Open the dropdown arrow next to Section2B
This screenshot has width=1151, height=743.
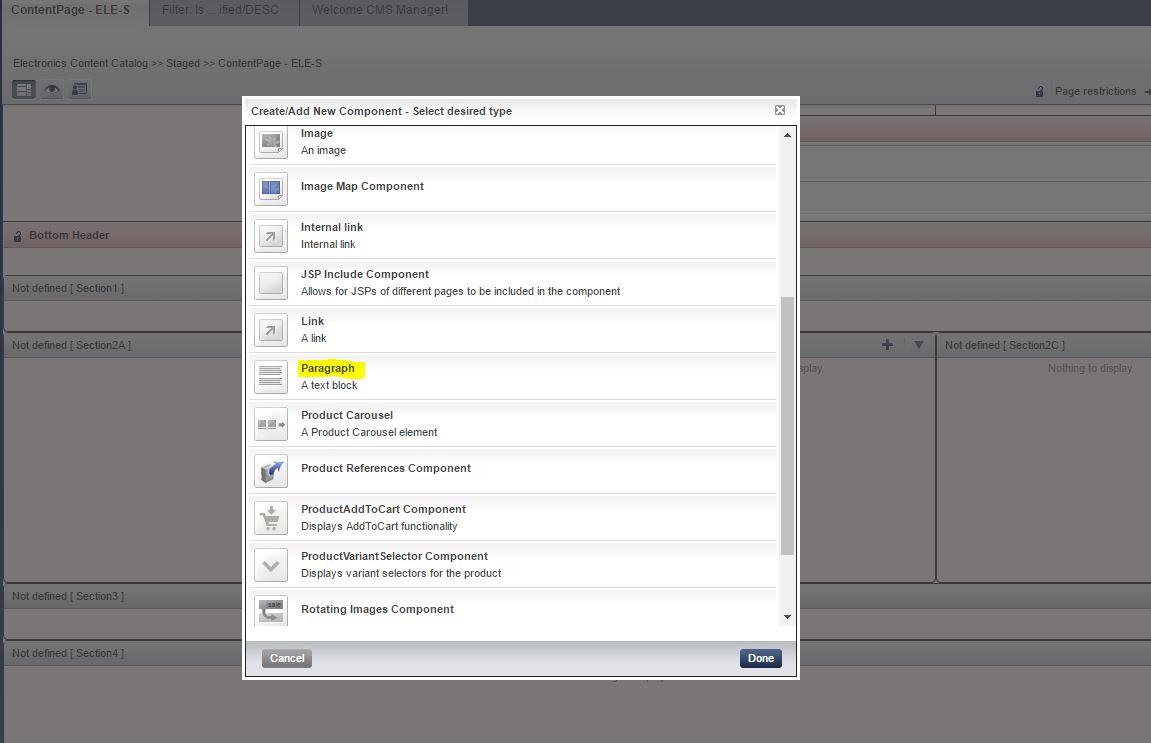(x=918, y=343)
